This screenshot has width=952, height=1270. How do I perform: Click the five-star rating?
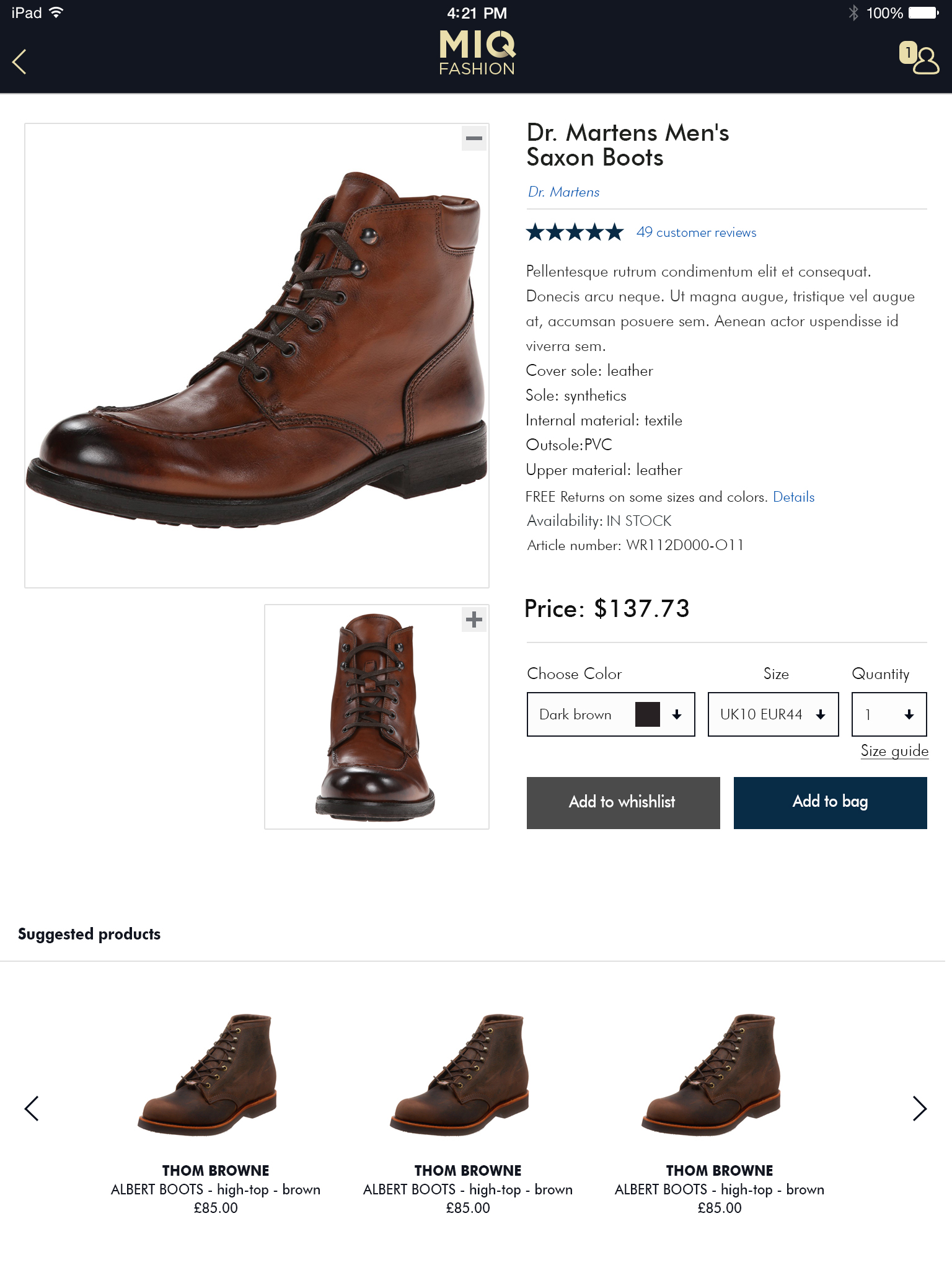click(x=575, y=233)
